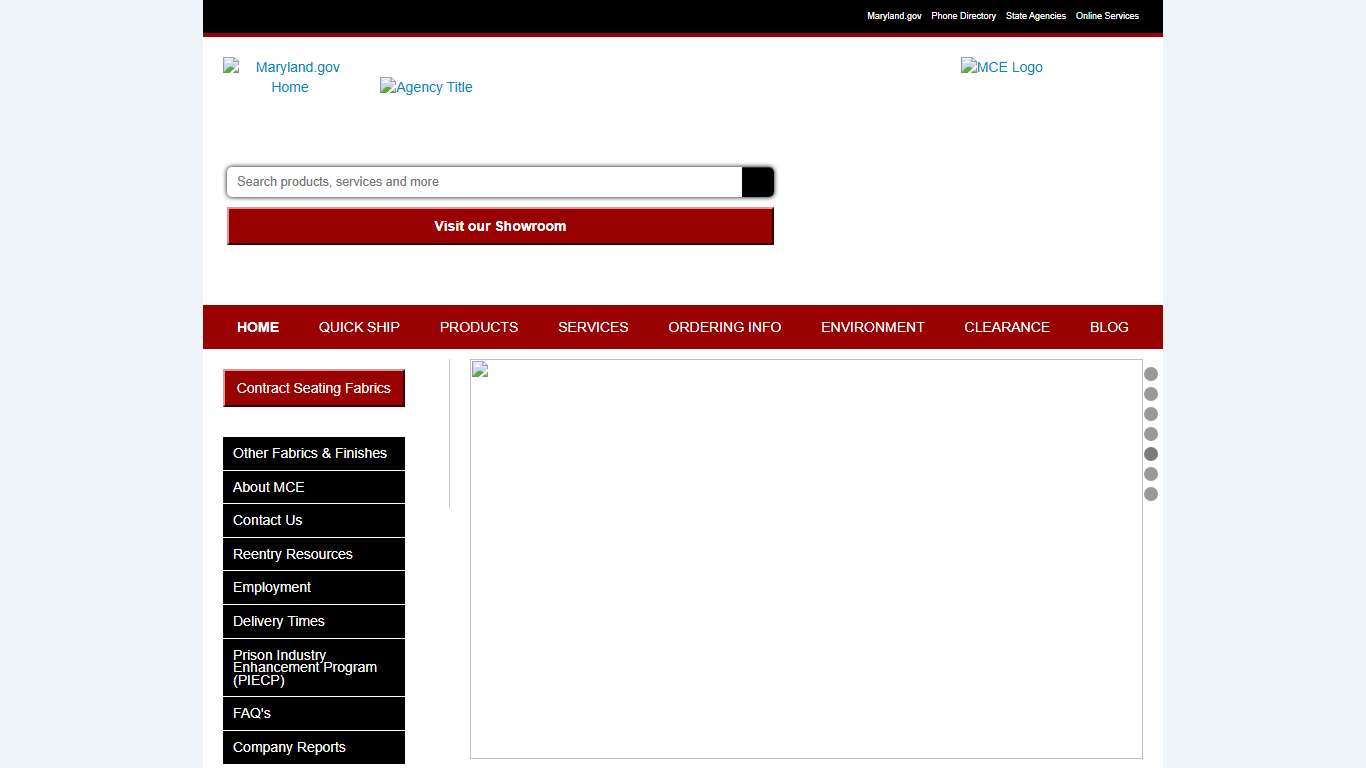The height and width of the screenshot is (768, 1366).
Task: Select the last slideshow dot indicator
Action: click(1151, 494)
